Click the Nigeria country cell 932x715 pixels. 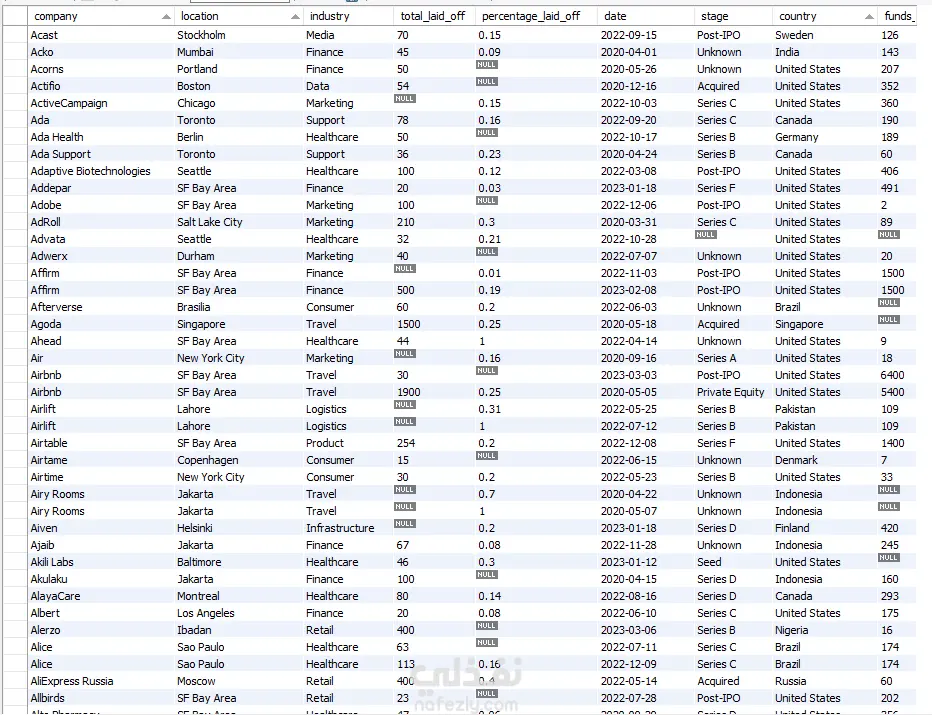[x=825, y=630]
